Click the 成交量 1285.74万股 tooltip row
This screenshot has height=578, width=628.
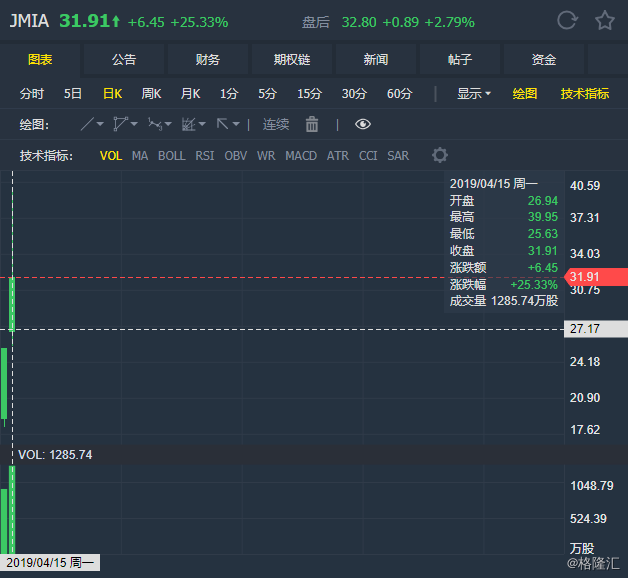click(503, 301)
